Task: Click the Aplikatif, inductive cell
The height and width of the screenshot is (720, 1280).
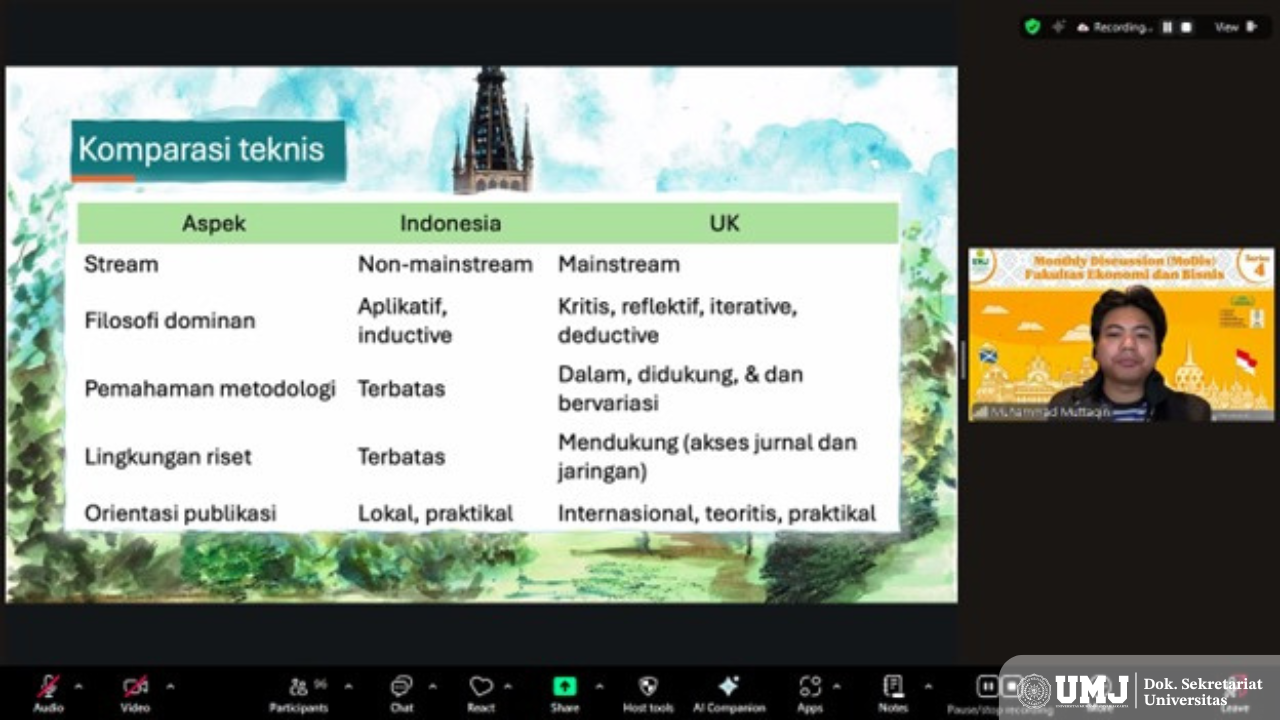Action: [x=405, y=320]
